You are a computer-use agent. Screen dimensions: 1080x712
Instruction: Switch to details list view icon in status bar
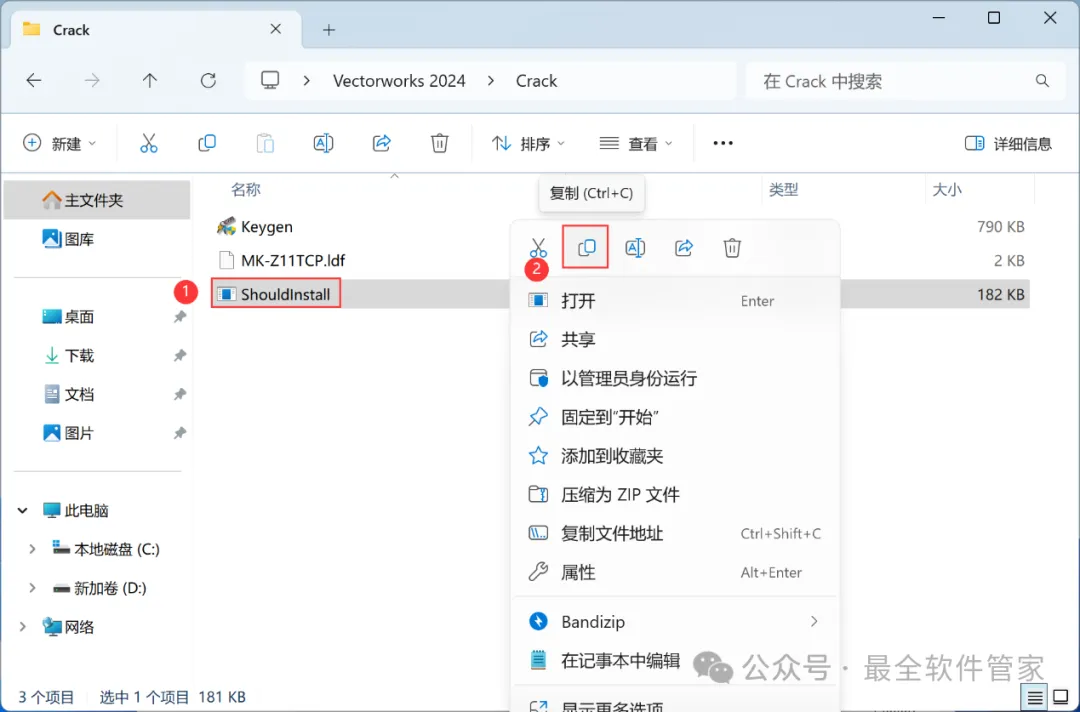[1035, 698]
